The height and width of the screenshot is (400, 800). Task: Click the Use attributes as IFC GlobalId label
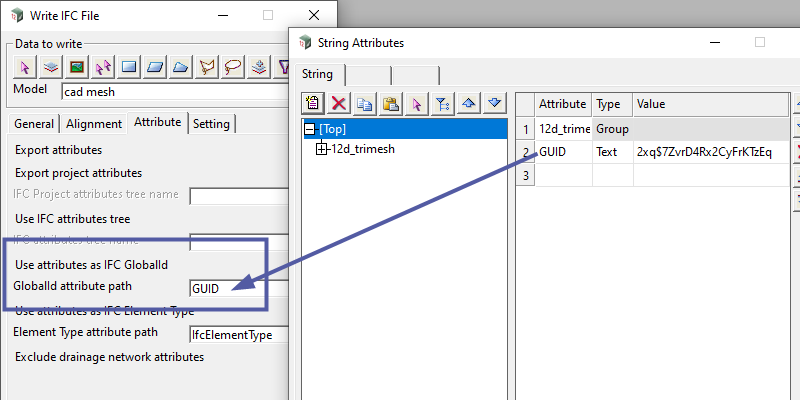point(91,265)
